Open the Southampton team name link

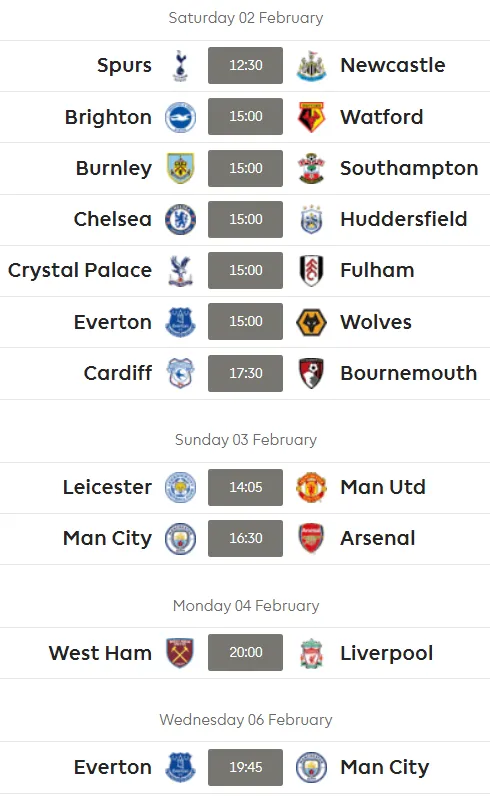click(409, 169)
